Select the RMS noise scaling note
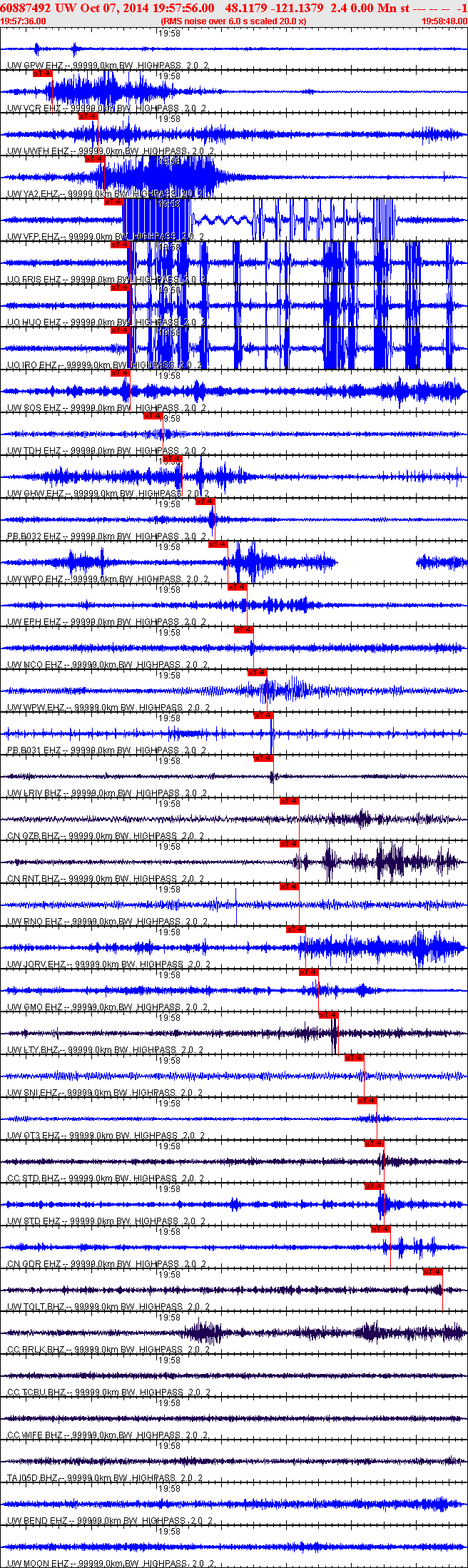The height and width of the screenshot is (1568, 468). click(234, 21)
